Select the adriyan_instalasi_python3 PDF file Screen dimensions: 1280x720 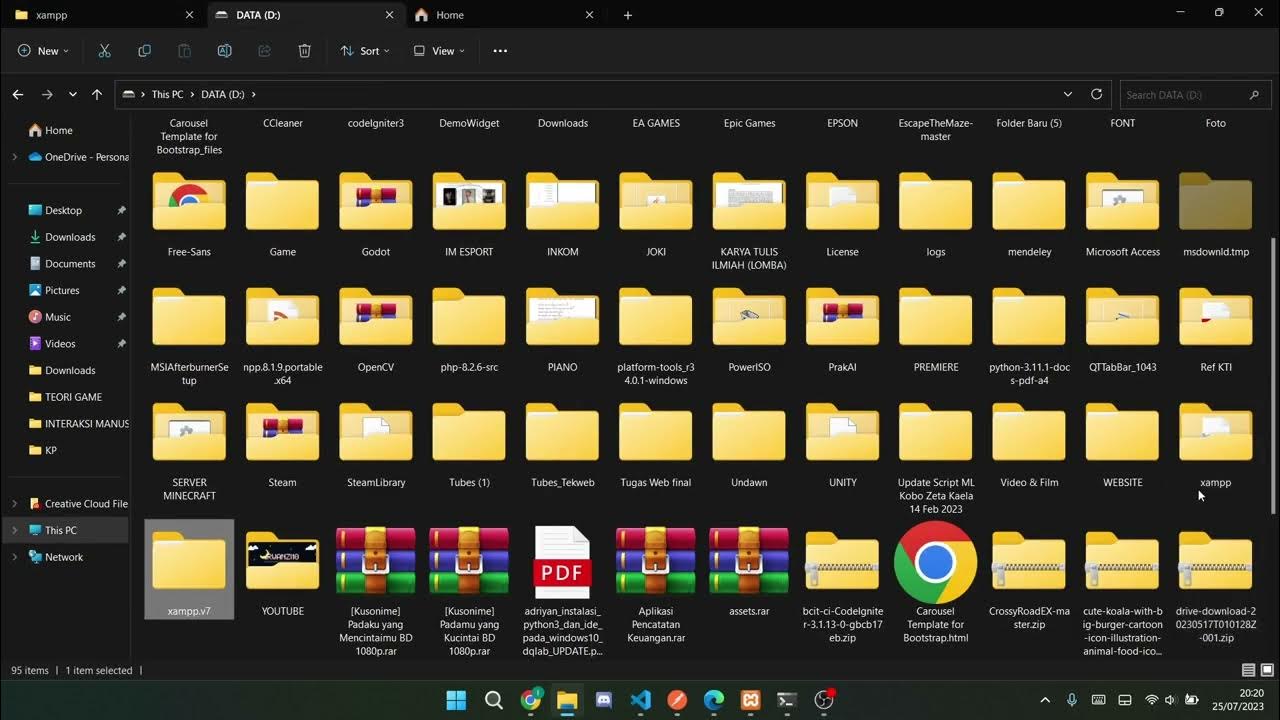click(x=563, y=591)
